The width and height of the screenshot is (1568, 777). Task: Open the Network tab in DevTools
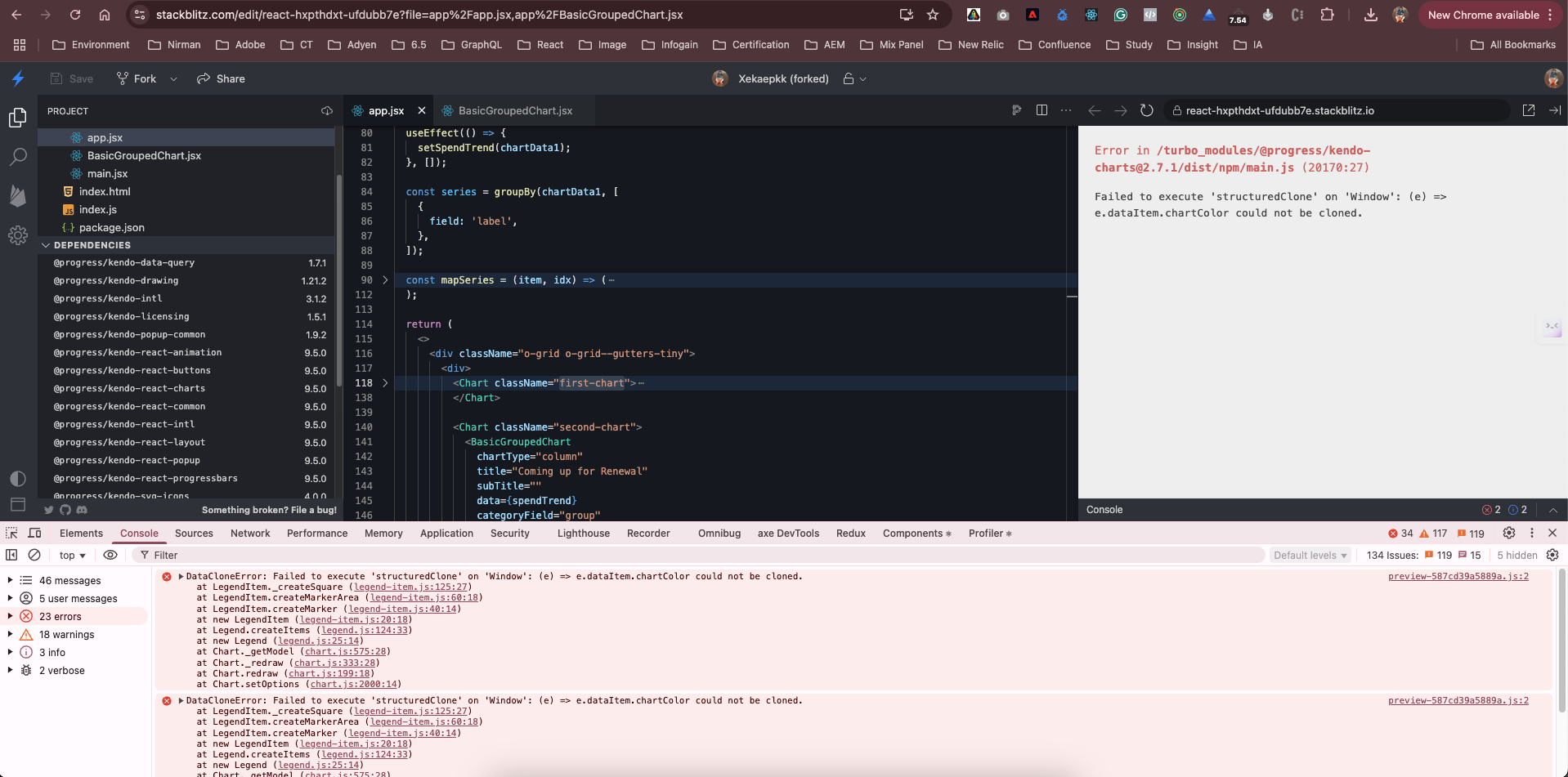coord(250,533)
